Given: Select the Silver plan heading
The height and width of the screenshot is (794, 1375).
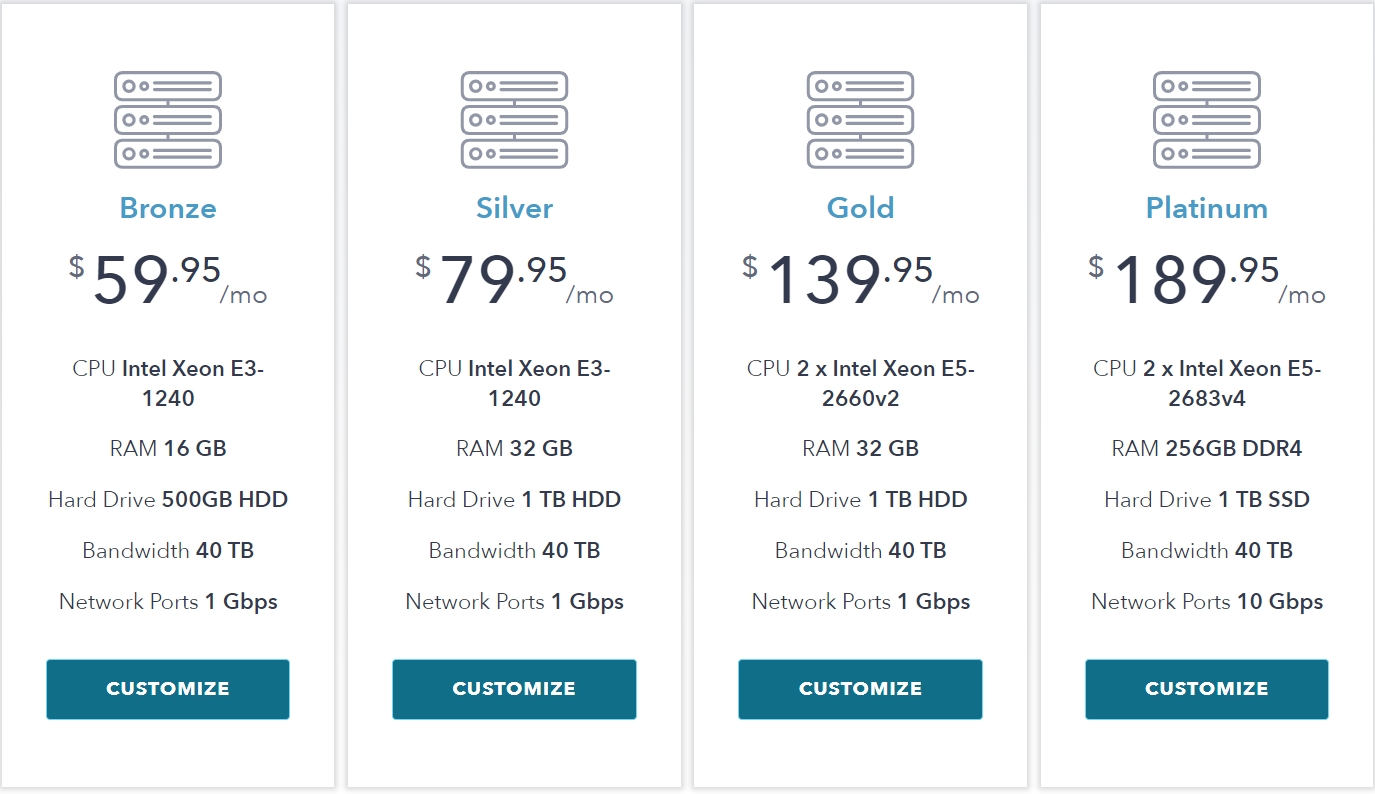Looking at the screenshot, I should [x=514, y=208].
